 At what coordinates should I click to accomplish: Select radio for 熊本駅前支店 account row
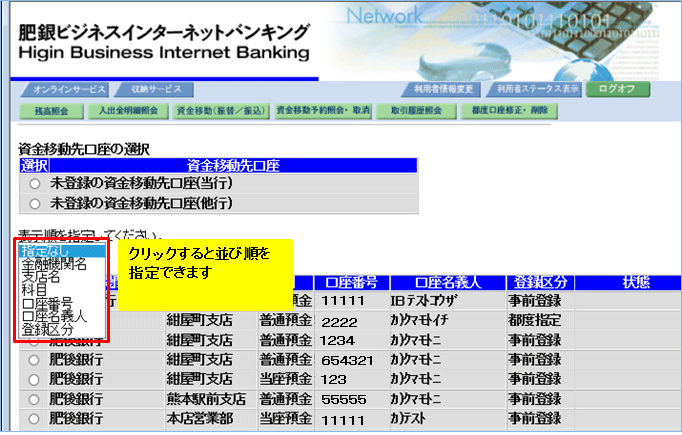[35, 397]
